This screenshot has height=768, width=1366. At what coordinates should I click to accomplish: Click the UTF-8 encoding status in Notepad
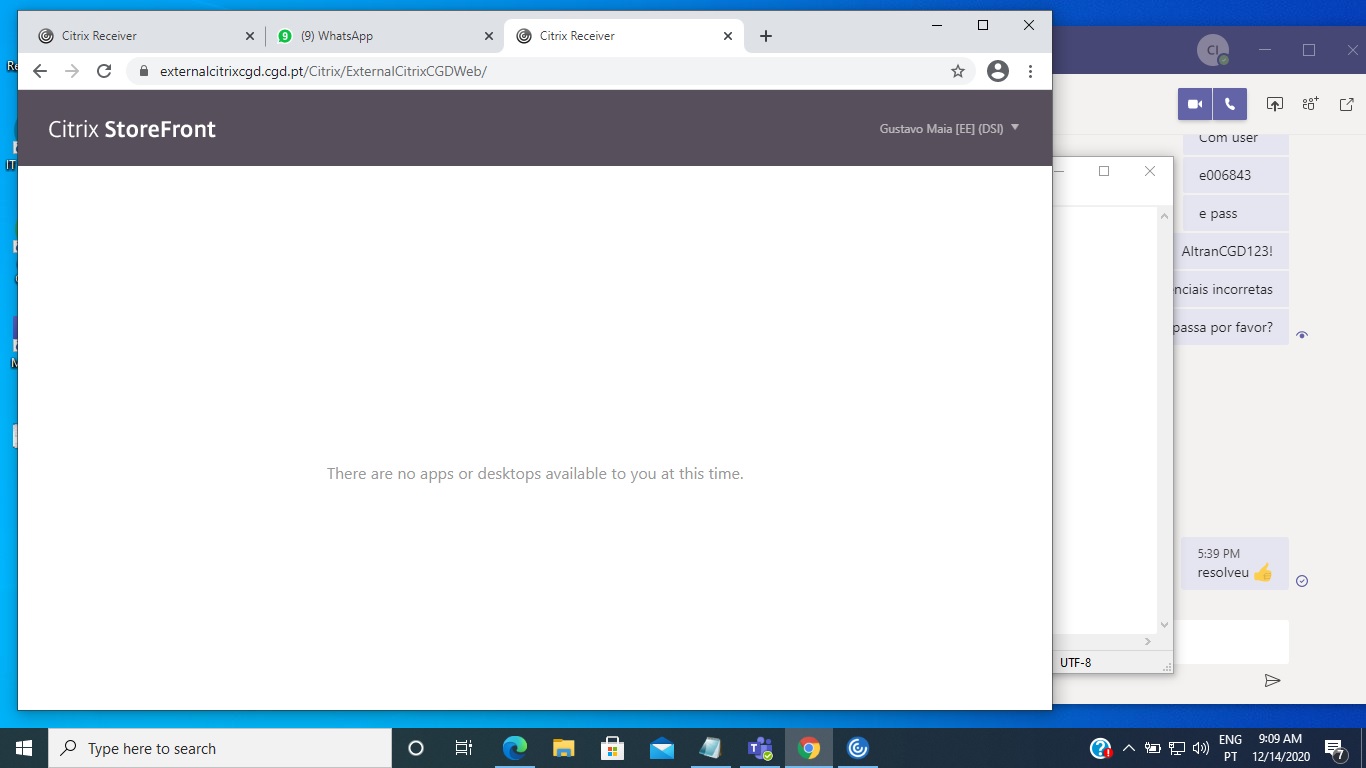point(1076,662)
